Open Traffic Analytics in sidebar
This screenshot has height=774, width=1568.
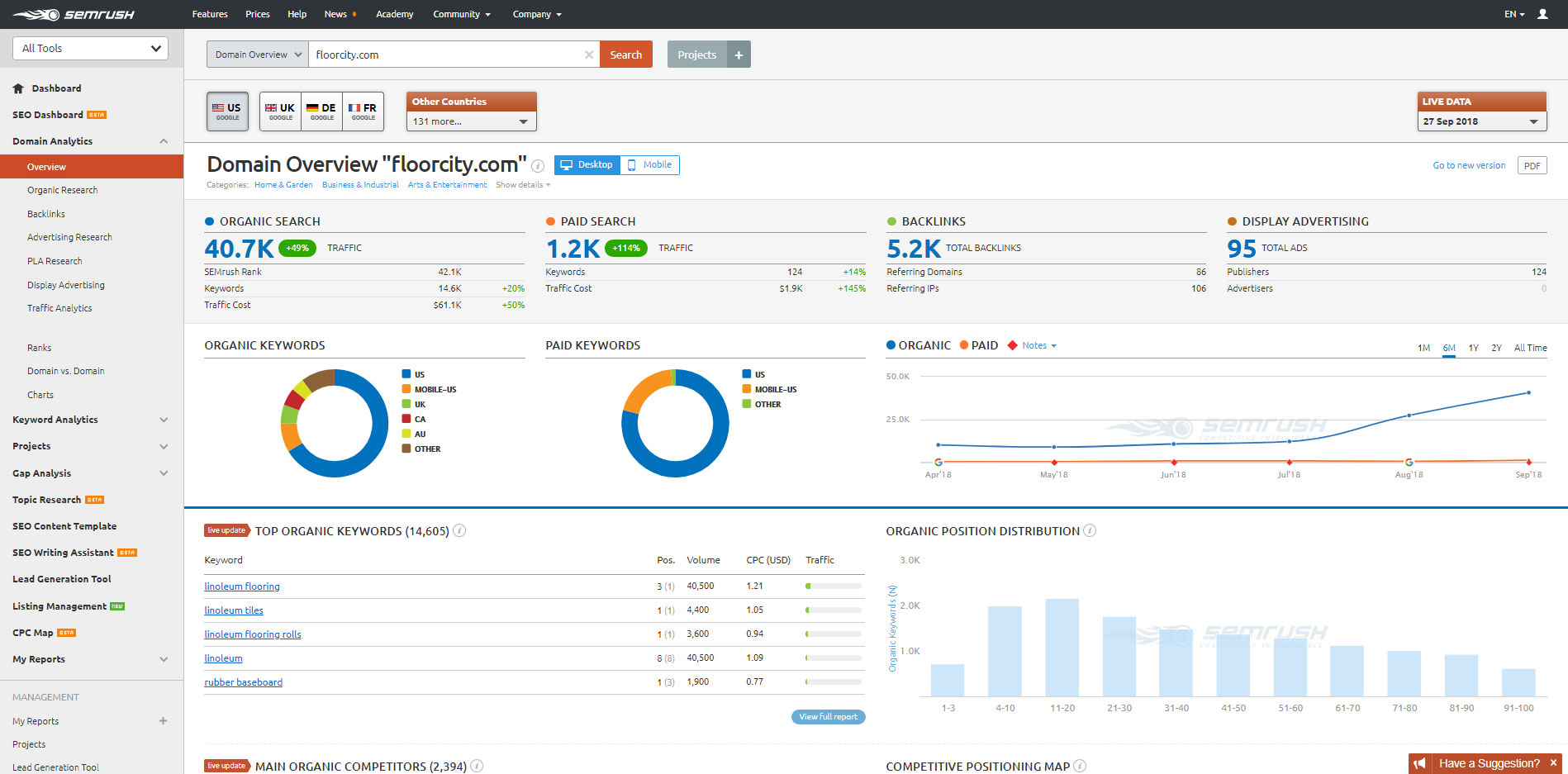tap(59, 308)
